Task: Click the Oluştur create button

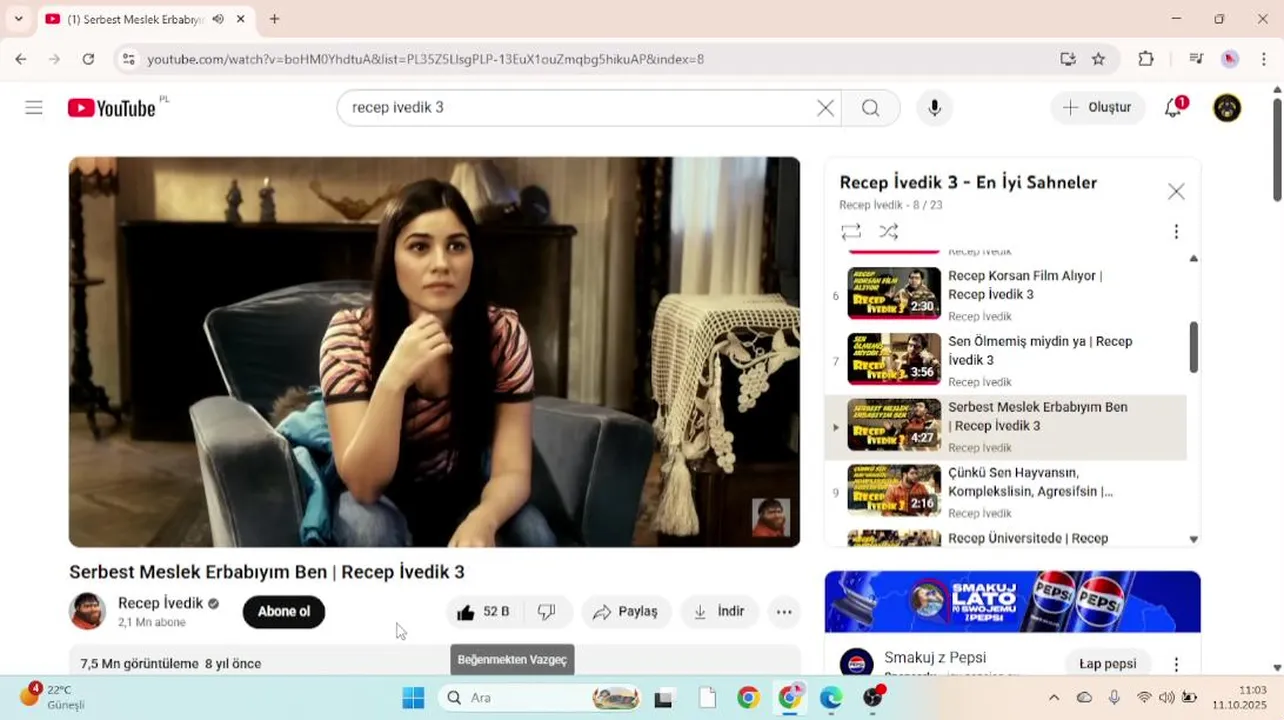Action: pyautogui.click(x=1098, y=108)
